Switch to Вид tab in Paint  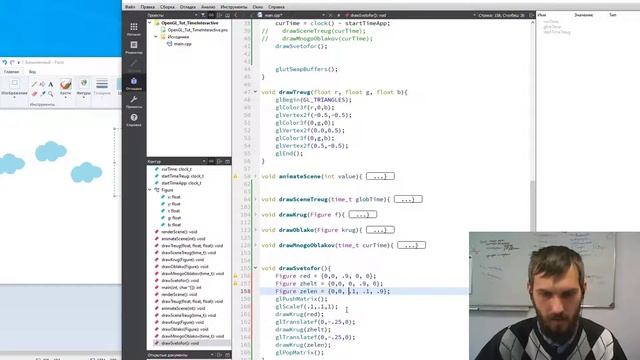click(32, 72)
